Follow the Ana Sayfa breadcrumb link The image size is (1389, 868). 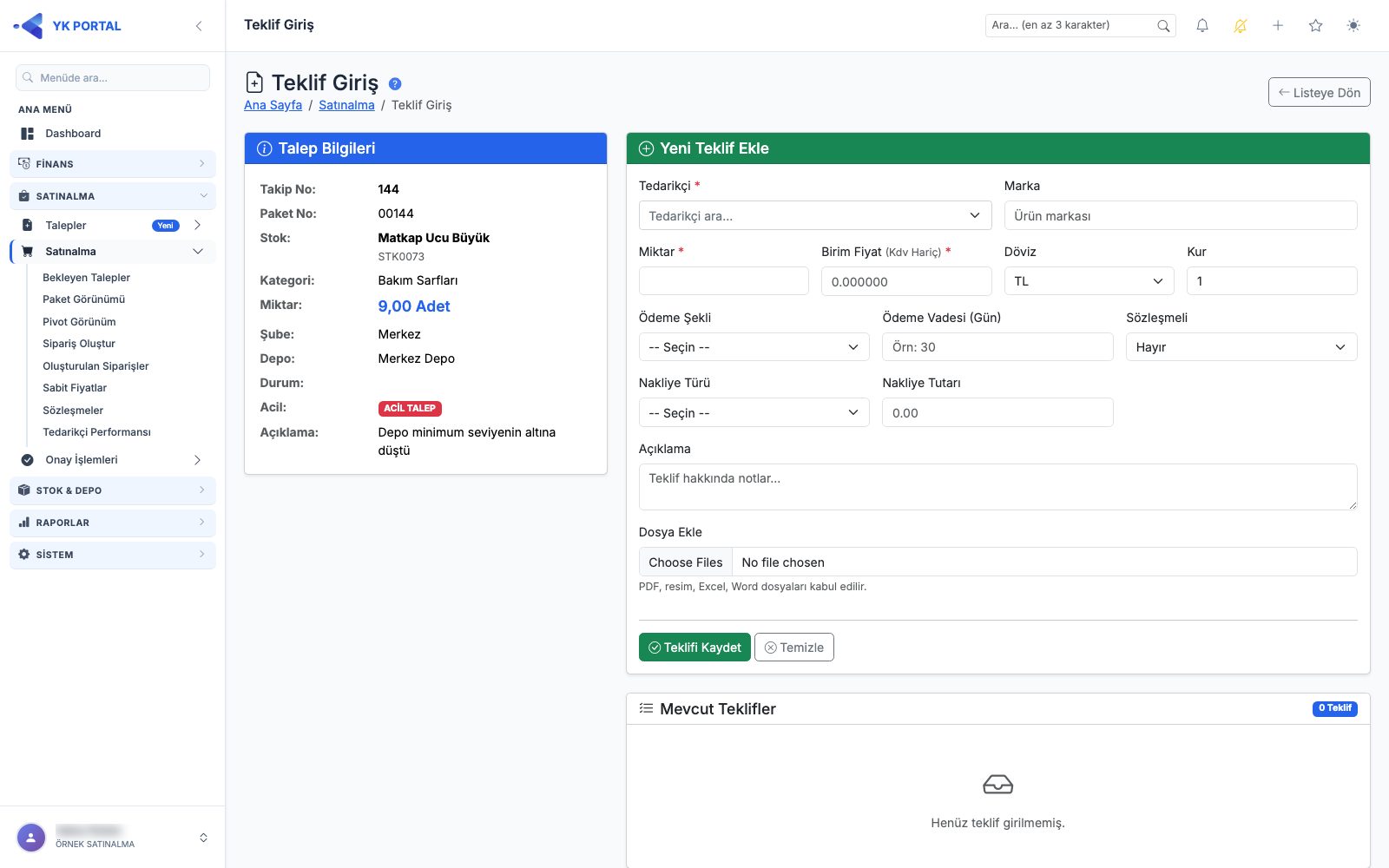pyautogui.click(x=273, y=105)
